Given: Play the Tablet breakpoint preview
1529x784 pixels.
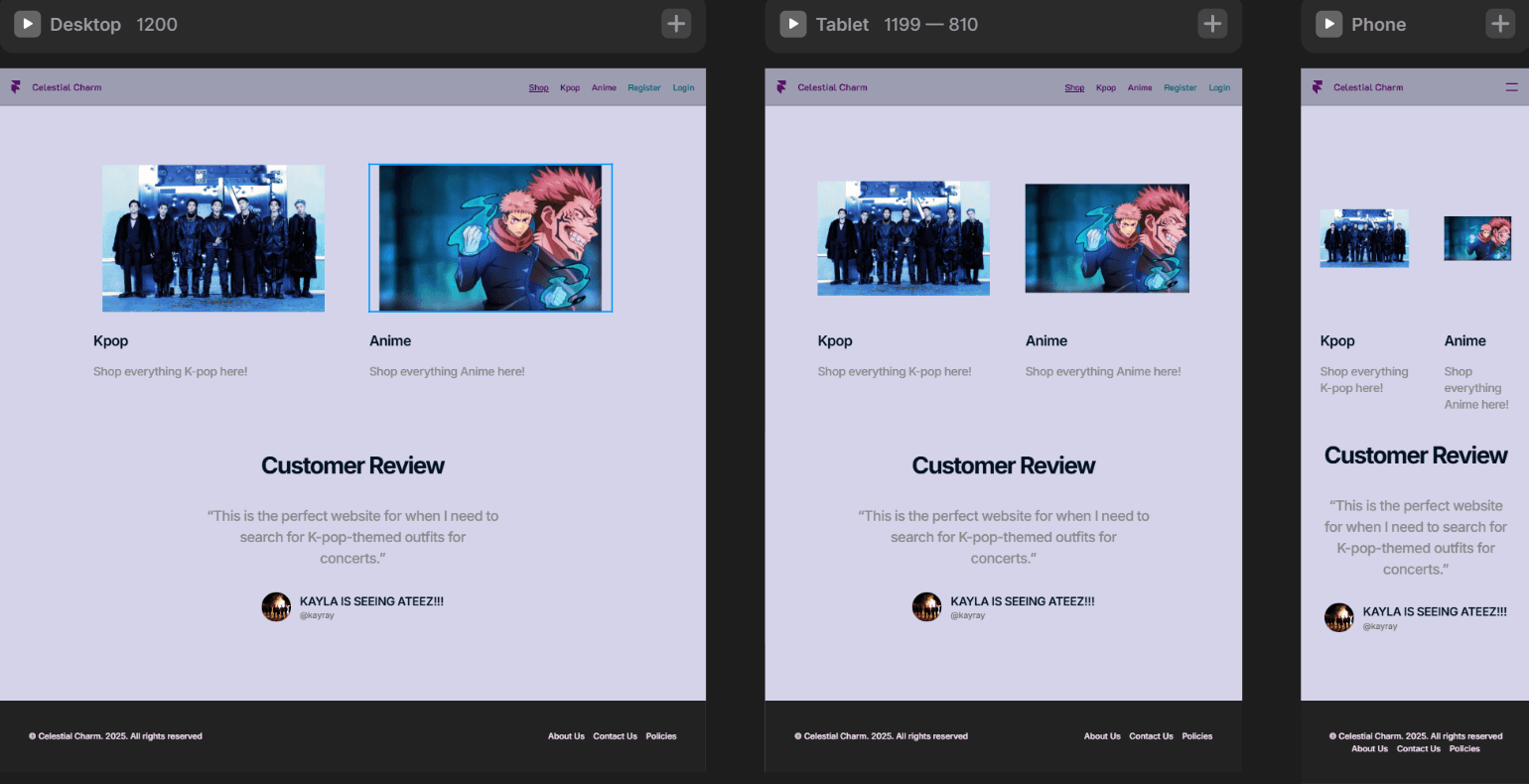Looking at the screenshot, I should coord(792,24).
